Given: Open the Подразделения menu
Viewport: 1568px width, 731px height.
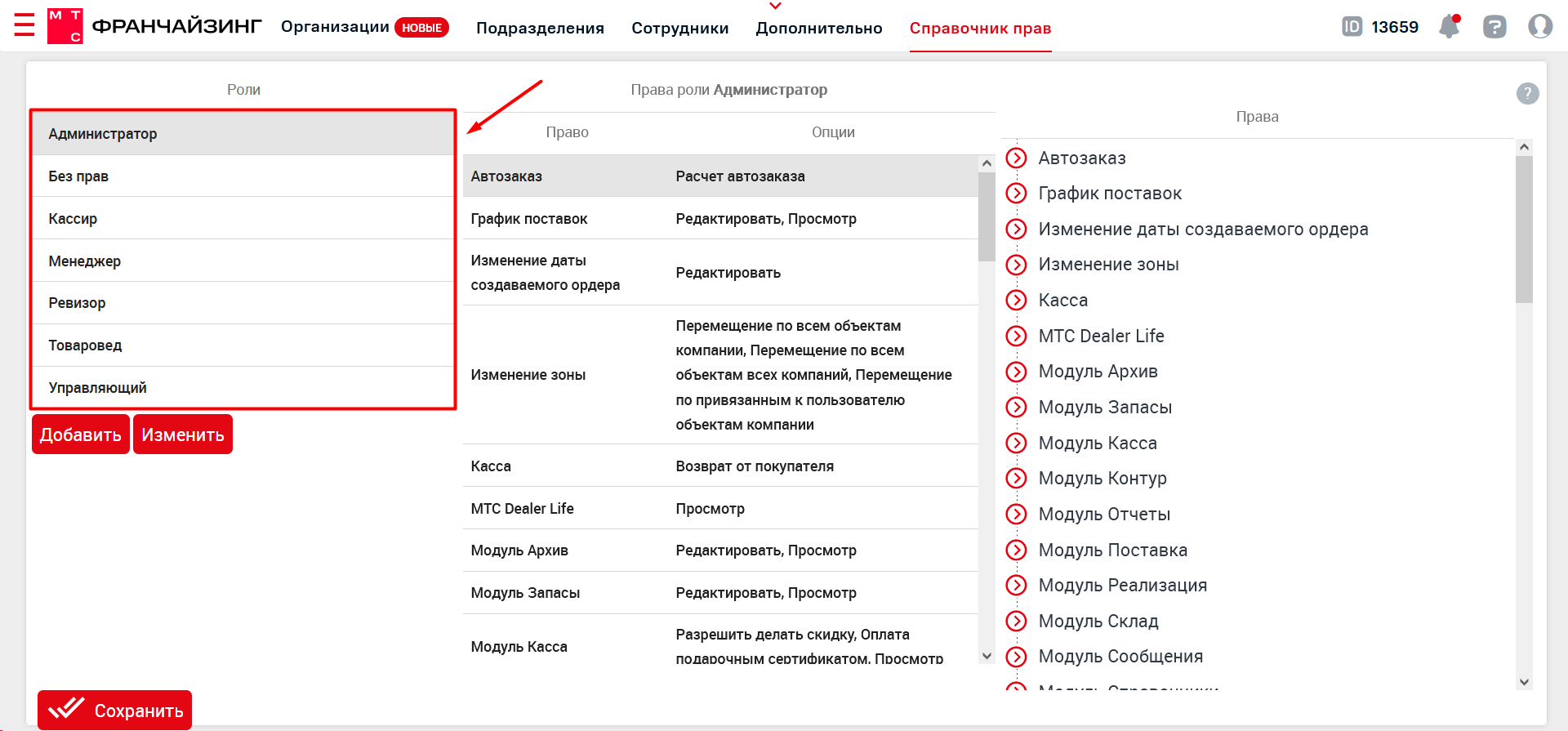Looking at the screenshot, I should coord(540,28).
